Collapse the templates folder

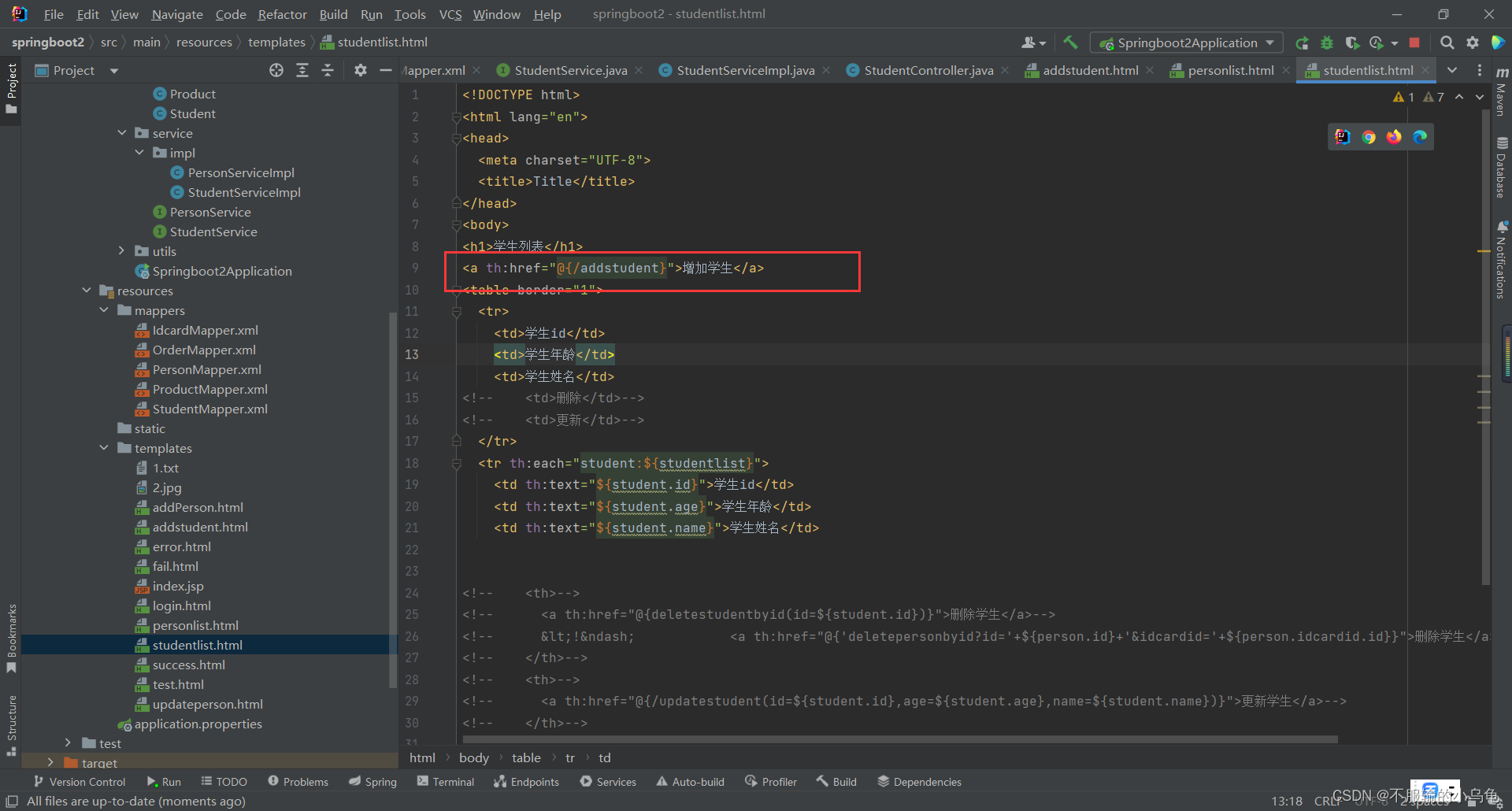click(x=104, y=448)
